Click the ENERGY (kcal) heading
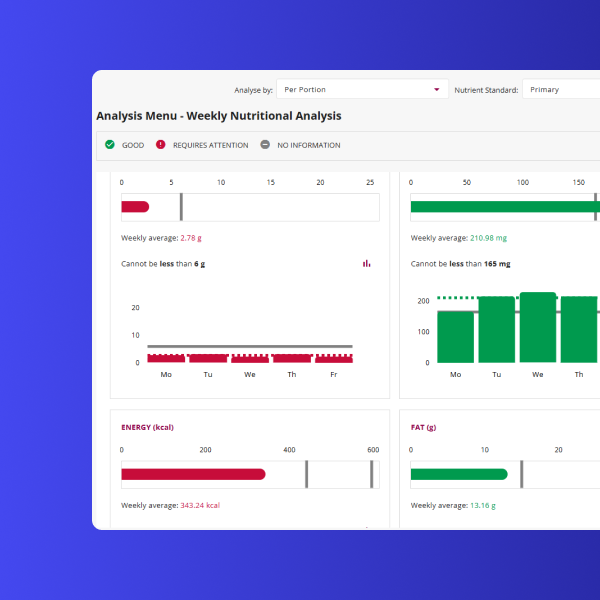 click(x=147, y=427)
